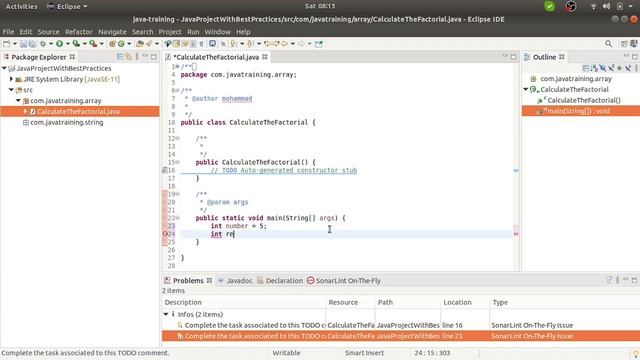Viewport: 640px width, 360px height.
Task: Expand the JRE System Library node
Action: 11,79
